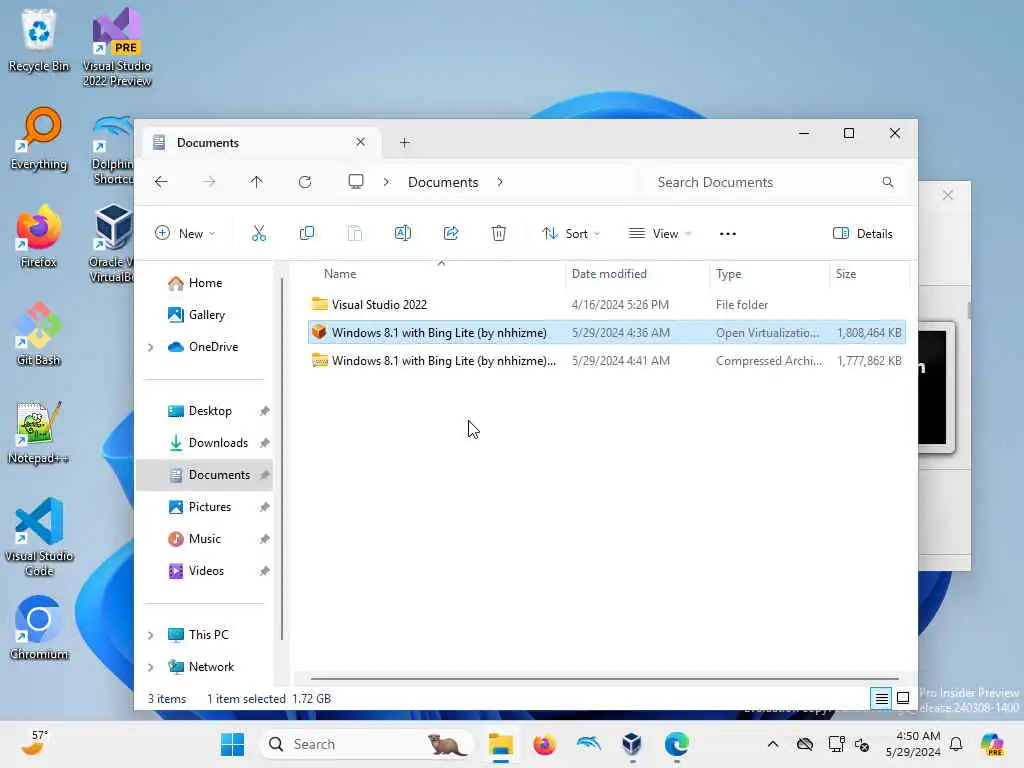1024x768 pixels.
Task: Open Videos quick access folder
Action: tap(206, 571)
